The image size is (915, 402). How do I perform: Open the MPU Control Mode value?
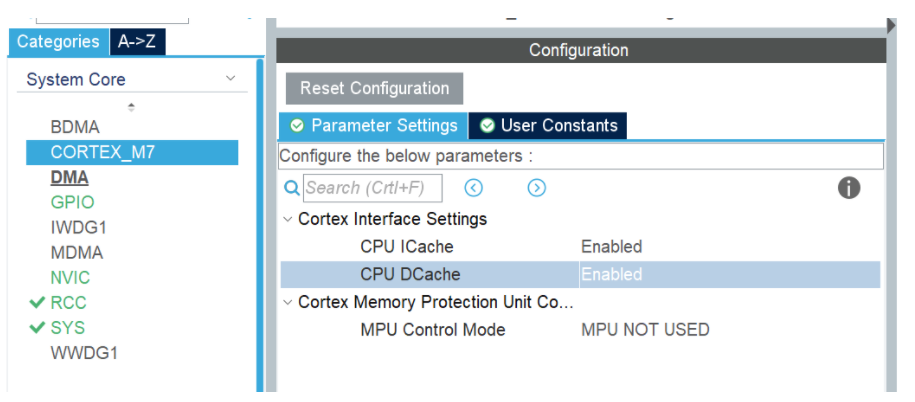(645, 330)
